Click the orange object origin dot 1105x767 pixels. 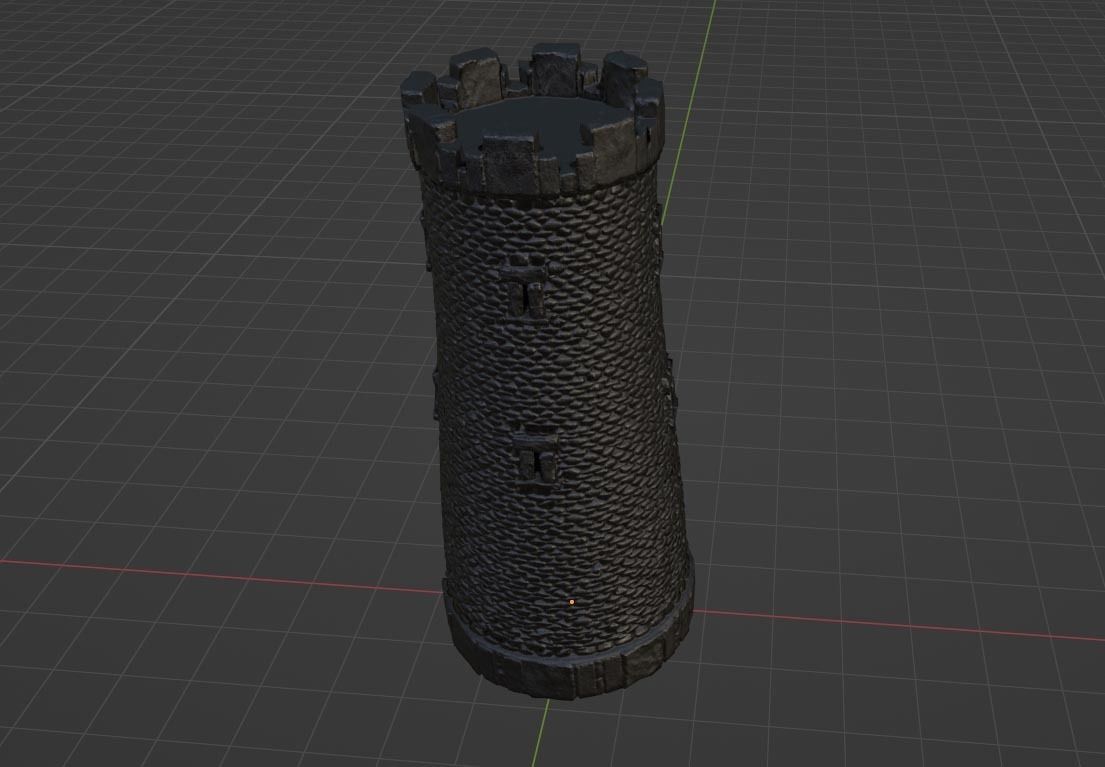(572, 602)
